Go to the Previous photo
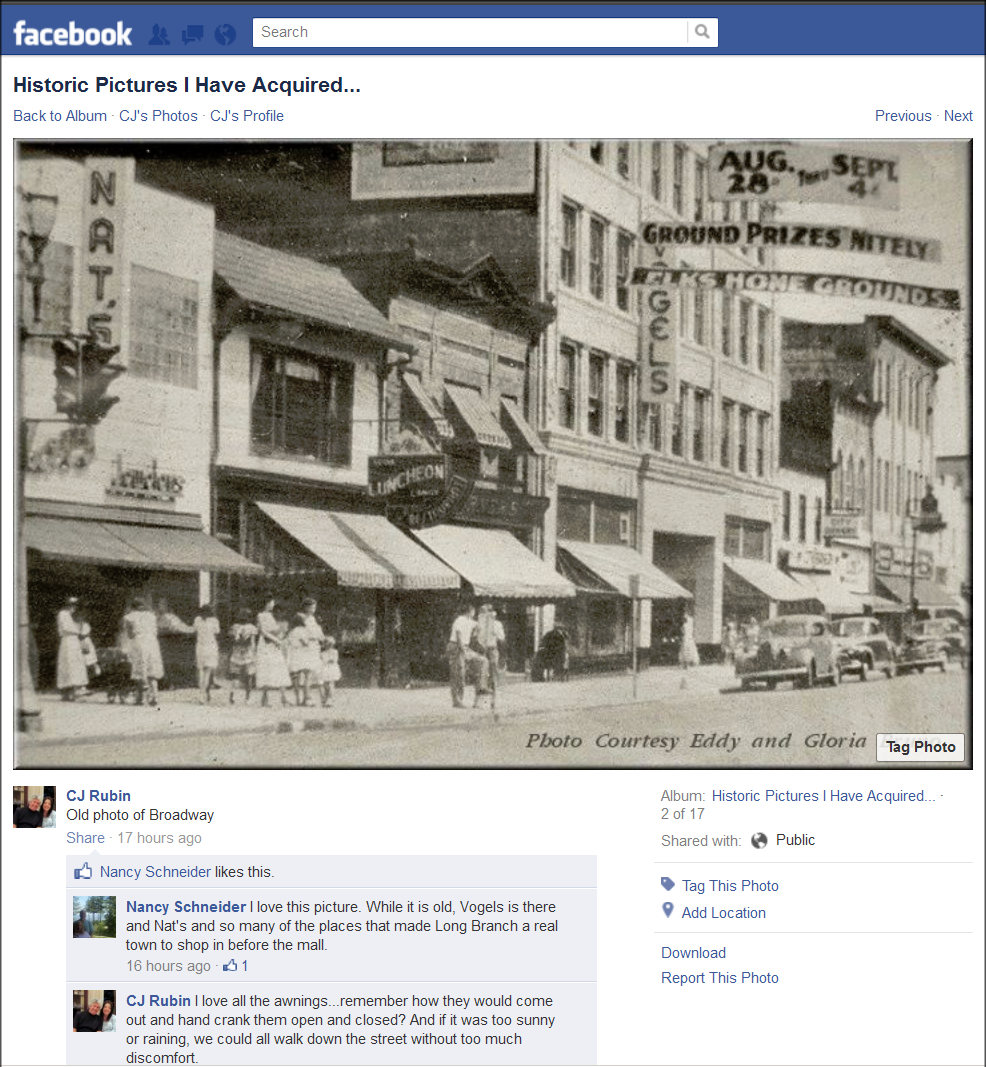 click(x=903, y=116)
